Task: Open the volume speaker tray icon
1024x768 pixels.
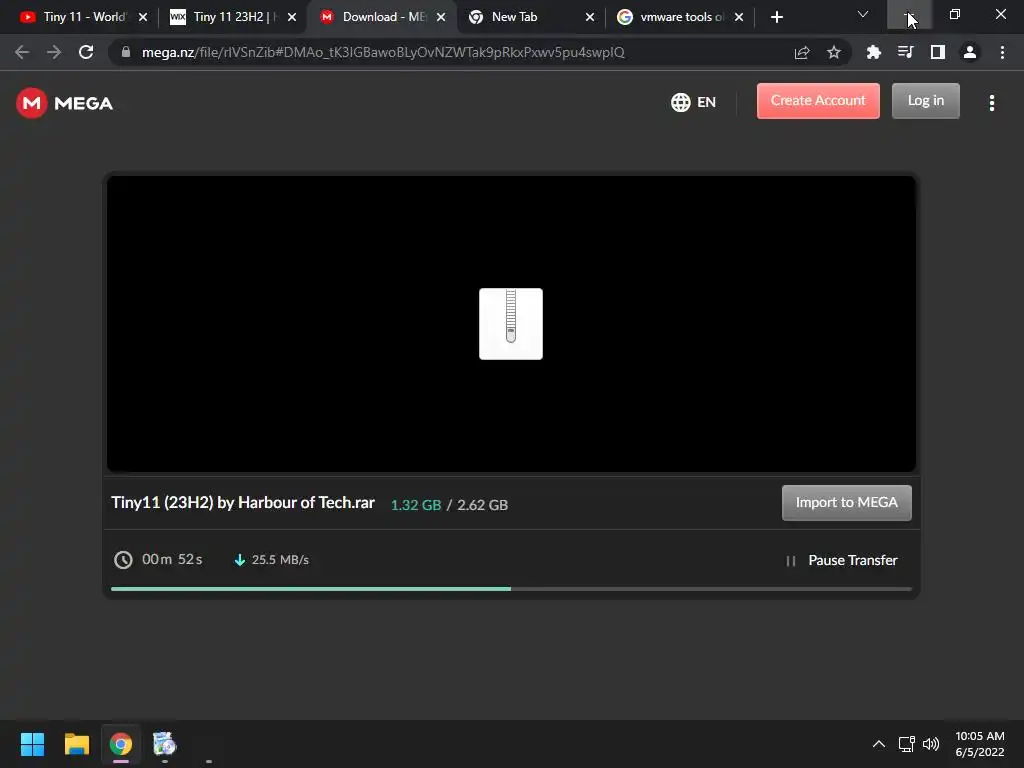Action: [931, 744]
